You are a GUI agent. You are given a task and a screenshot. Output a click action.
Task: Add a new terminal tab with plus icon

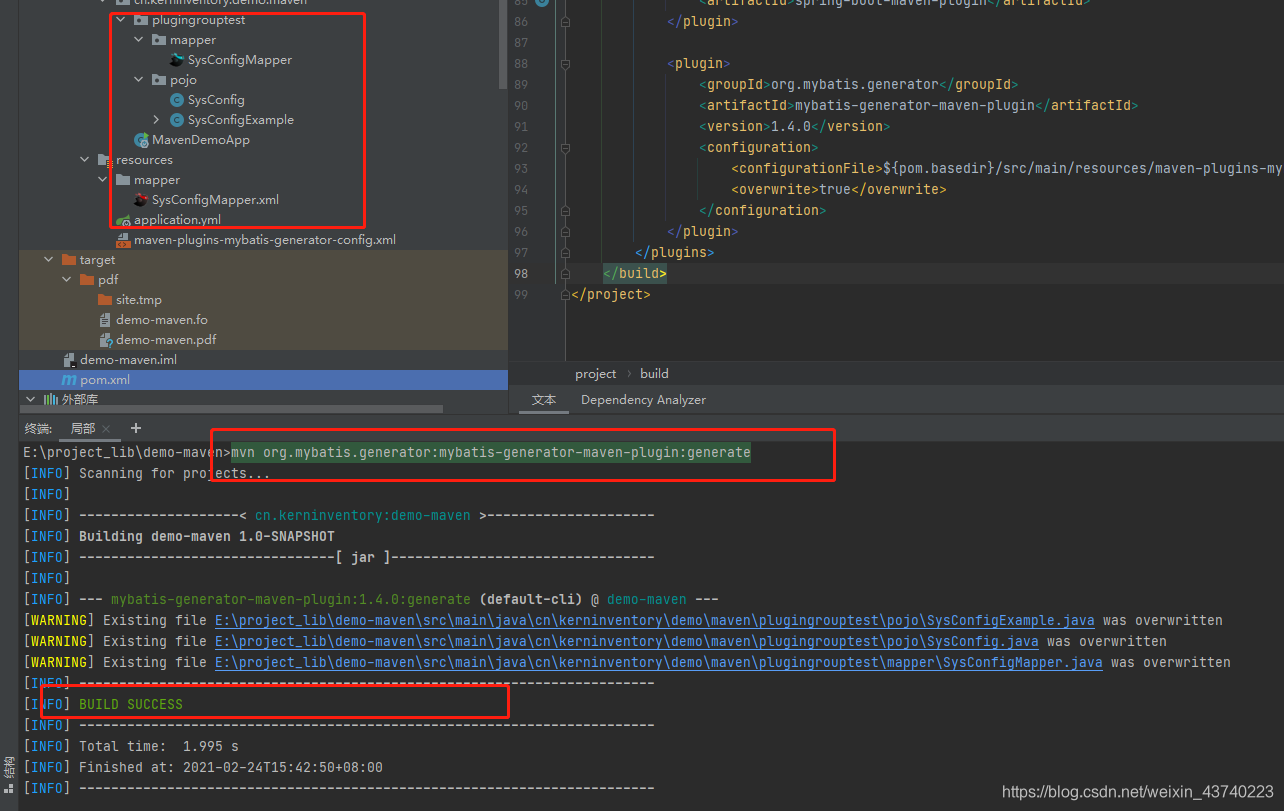(x=136, y=428)
